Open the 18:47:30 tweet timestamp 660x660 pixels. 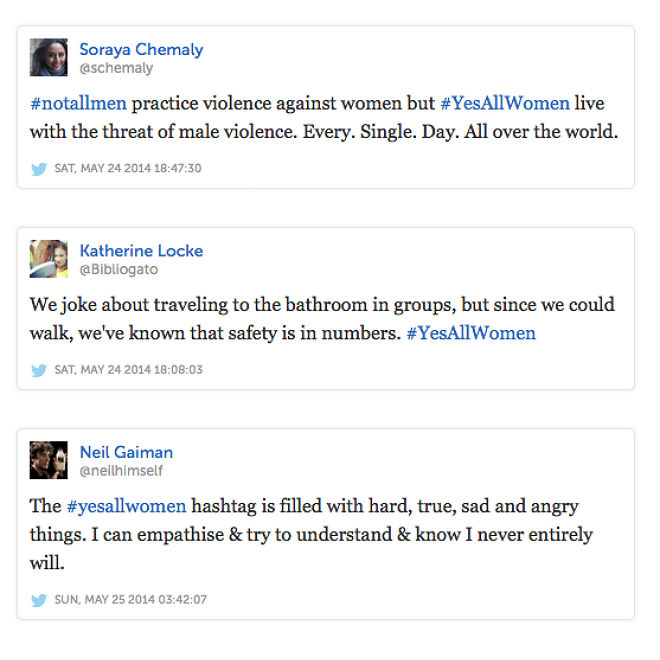(128, 168)
